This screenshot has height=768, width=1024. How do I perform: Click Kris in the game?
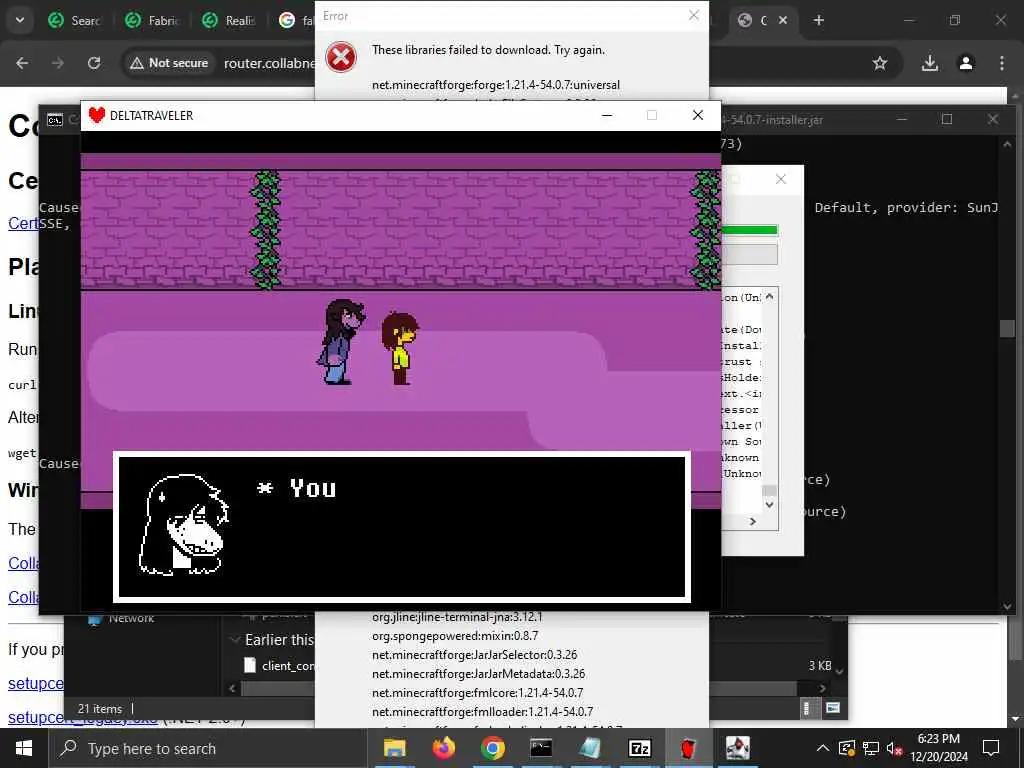(400, 348)
